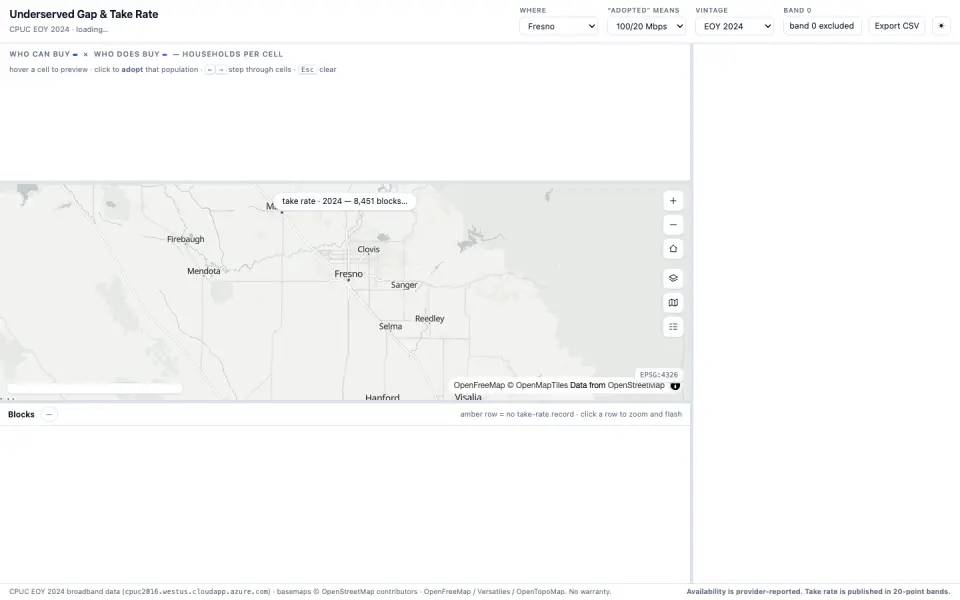
Task: Open the Where dropdown set to Fresno
Action: click(558, 26)
